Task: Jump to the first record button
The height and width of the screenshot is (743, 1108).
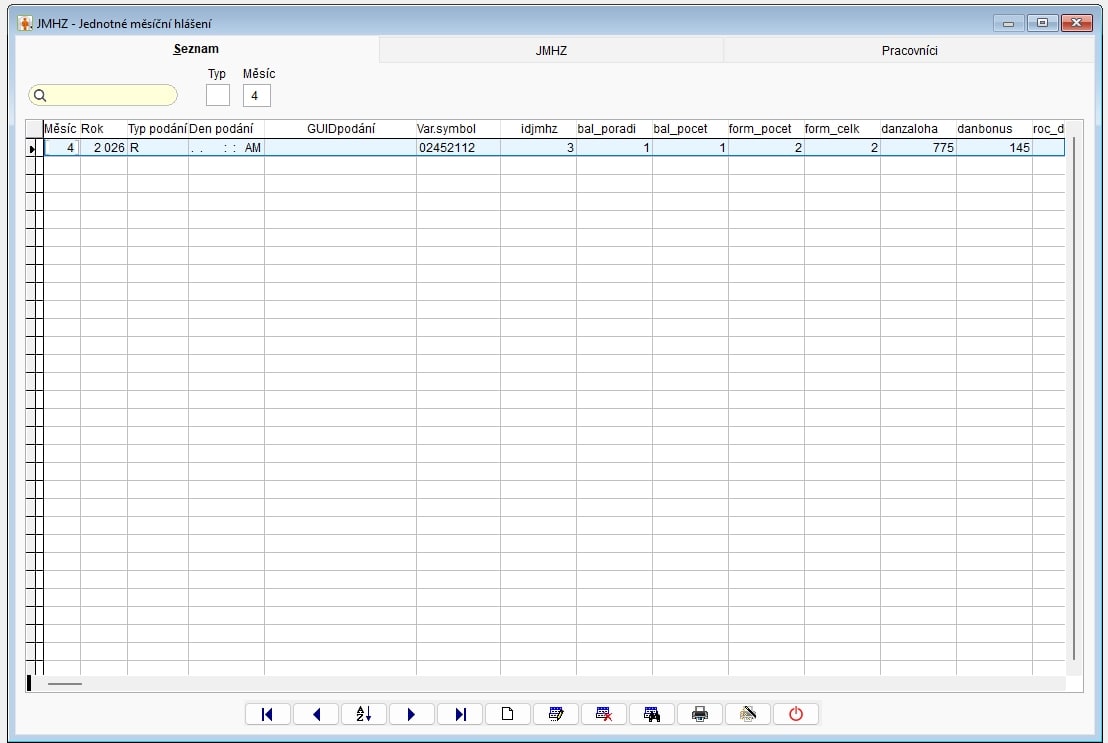Action: tap(267, 714)
